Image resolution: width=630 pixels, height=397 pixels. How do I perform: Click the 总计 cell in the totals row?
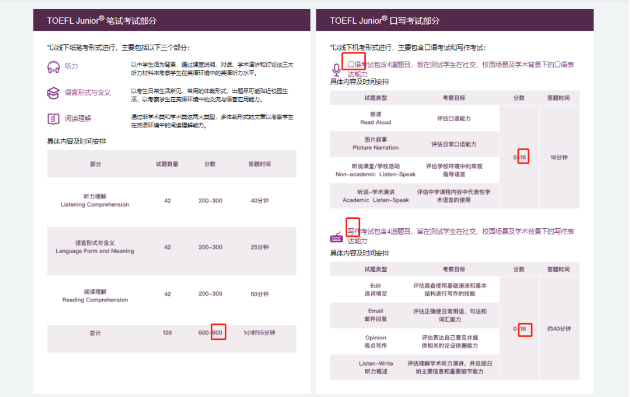95,333
